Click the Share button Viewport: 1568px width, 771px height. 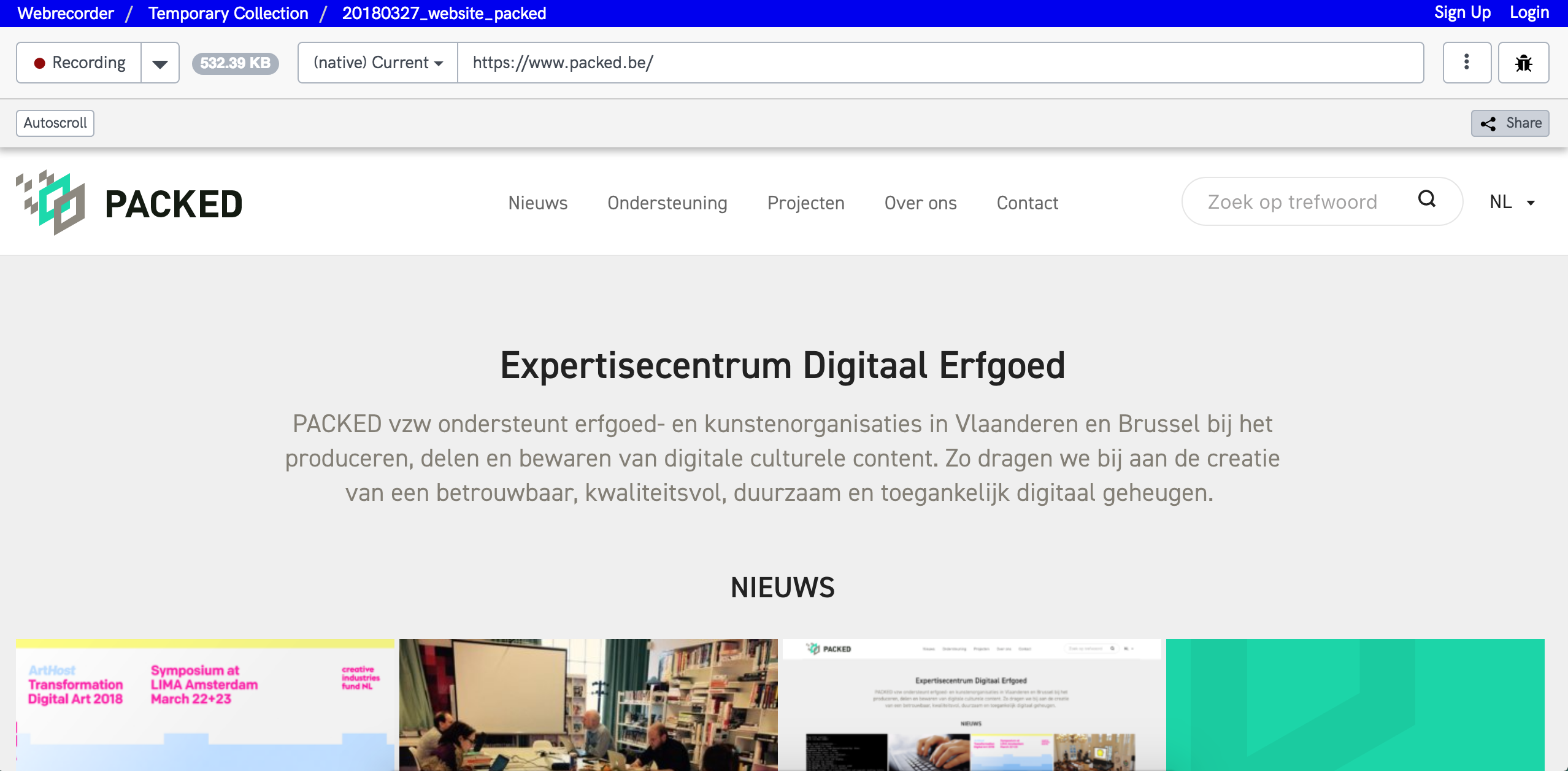[x=1510, y=123]
